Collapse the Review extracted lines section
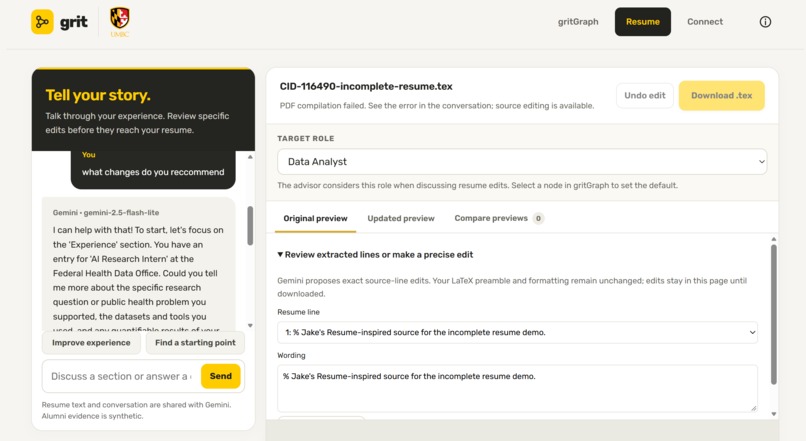Image resolution: width=806 pixels, height=441 pixels. 375,254
